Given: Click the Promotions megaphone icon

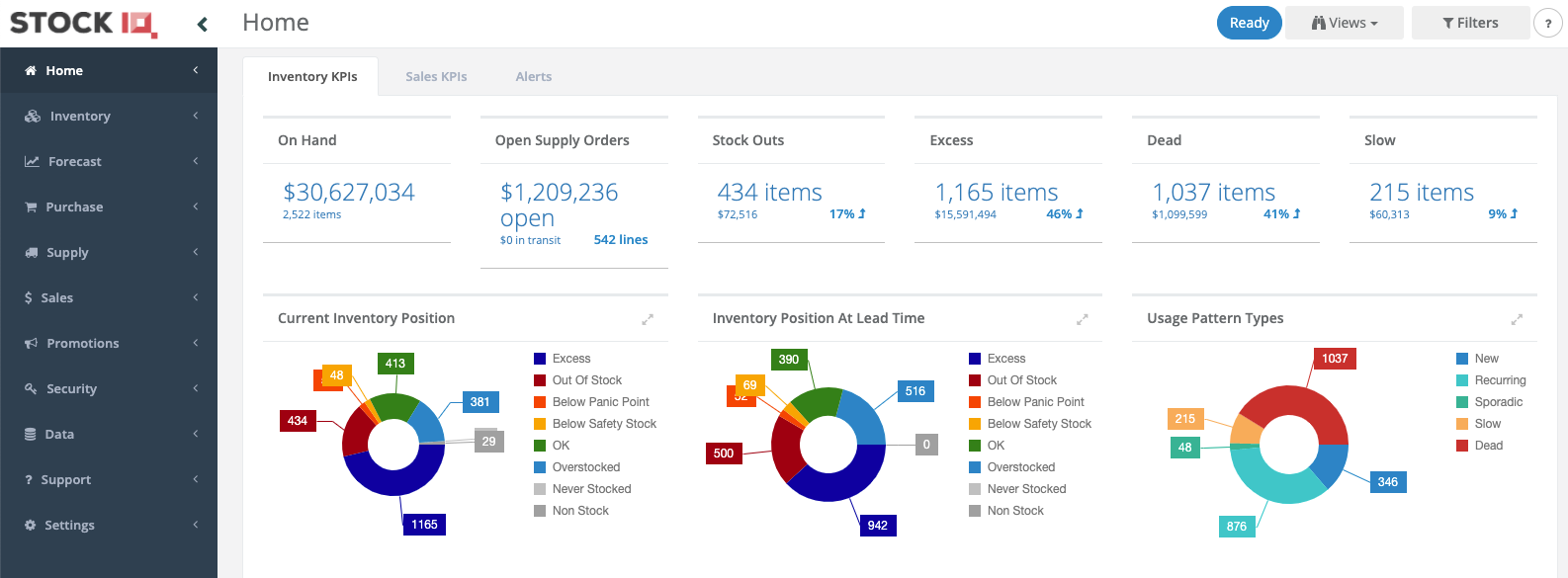Looking at the screenshot, I should coord(32,343).
